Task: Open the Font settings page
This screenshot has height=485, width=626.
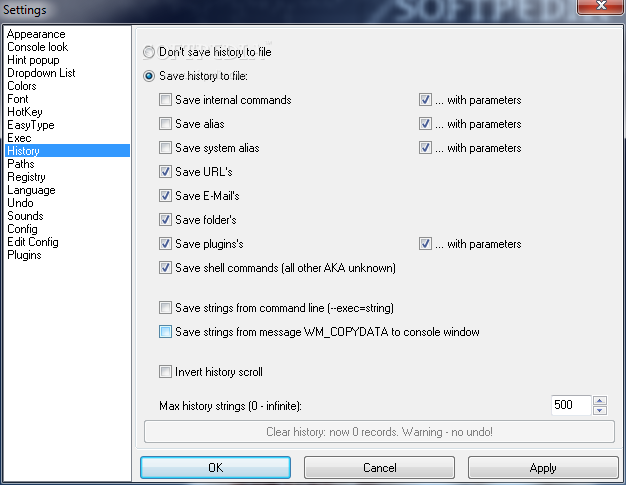Action: (x=67, y=99)
